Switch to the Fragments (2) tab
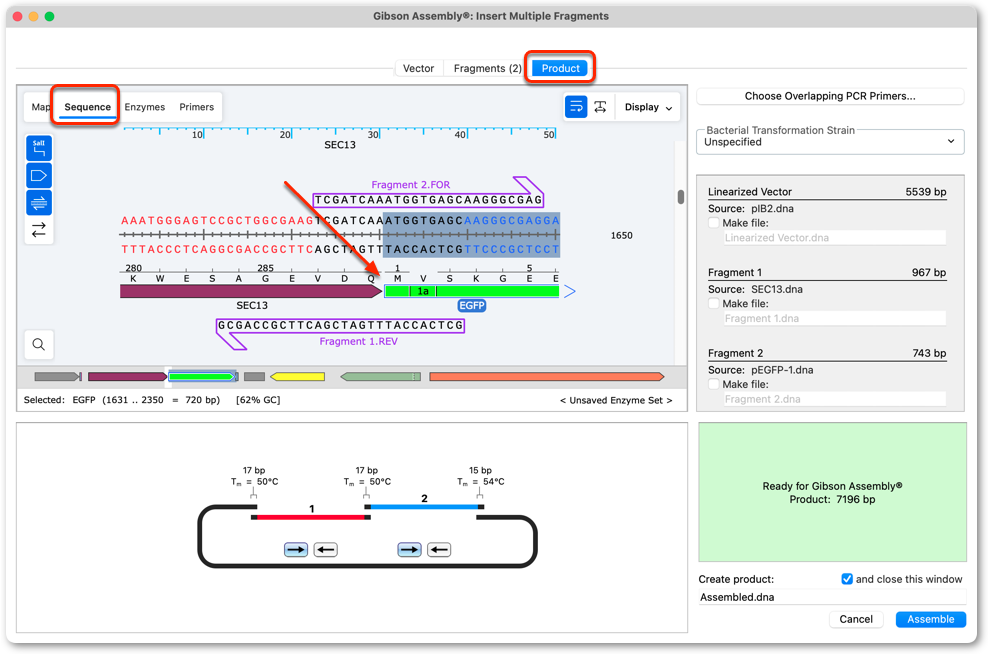 pos(487,68)
